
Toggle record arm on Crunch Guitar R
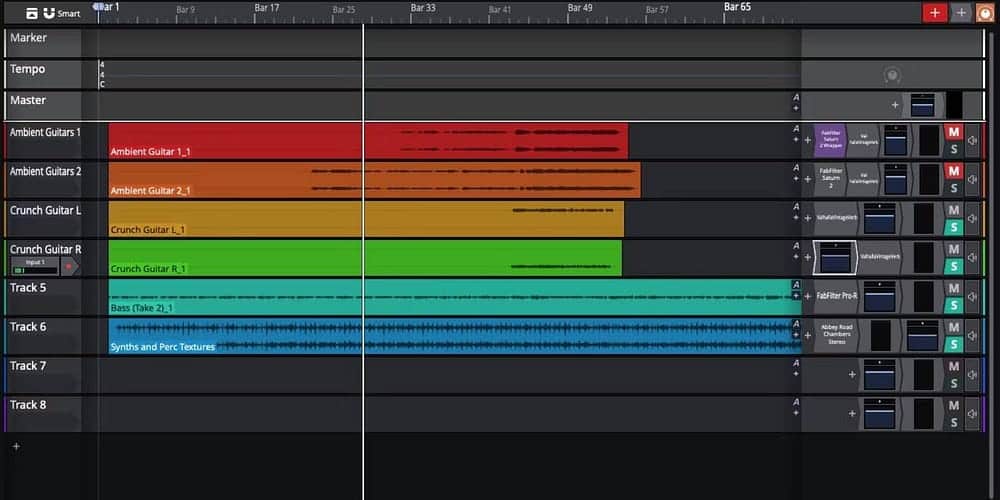click(x=69, y=267)
